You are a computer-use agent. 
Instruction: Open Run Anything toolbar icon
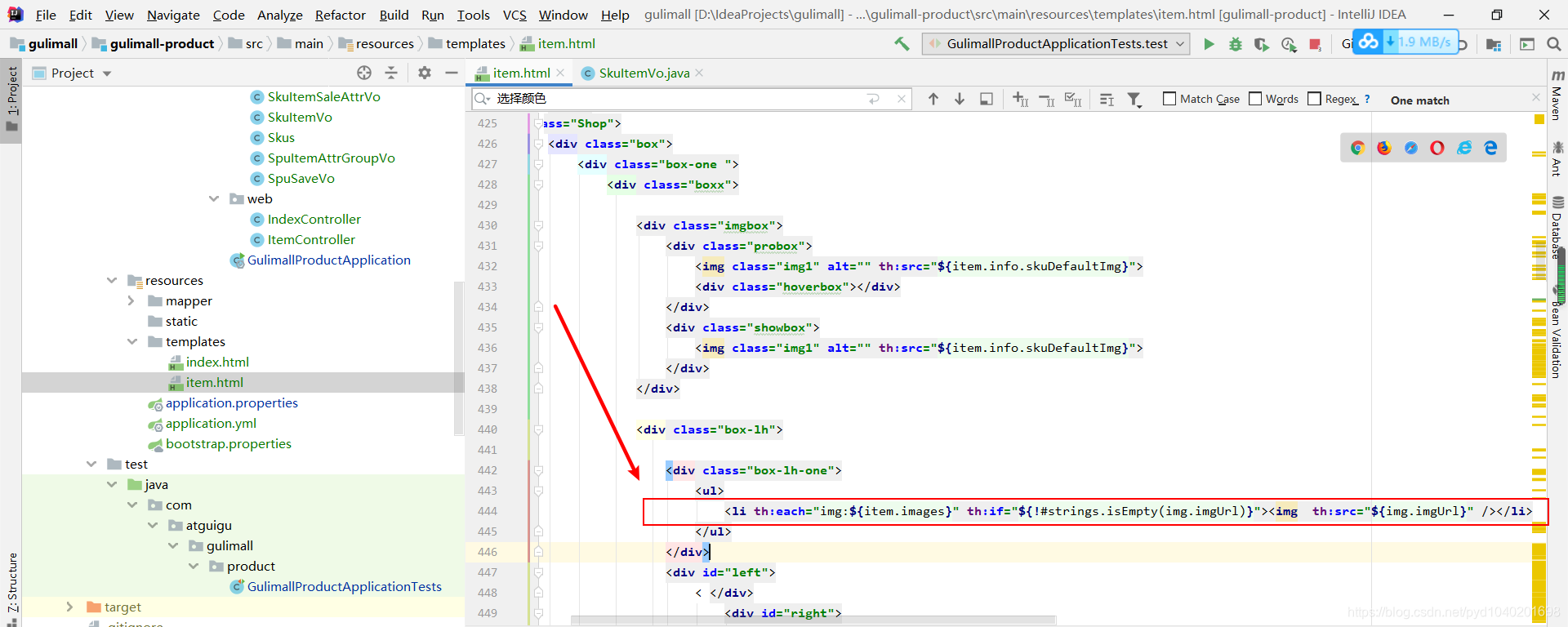1527,44
